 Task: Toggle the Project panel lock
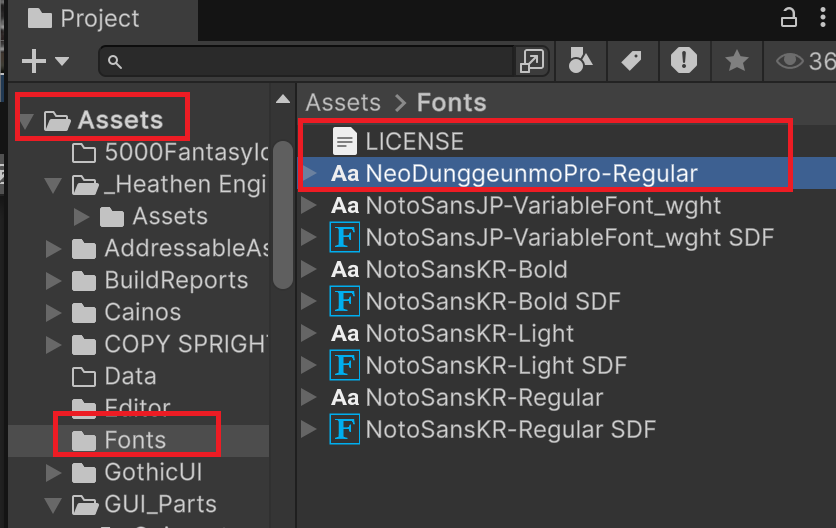pyautogui.click(x=789, y=18)
